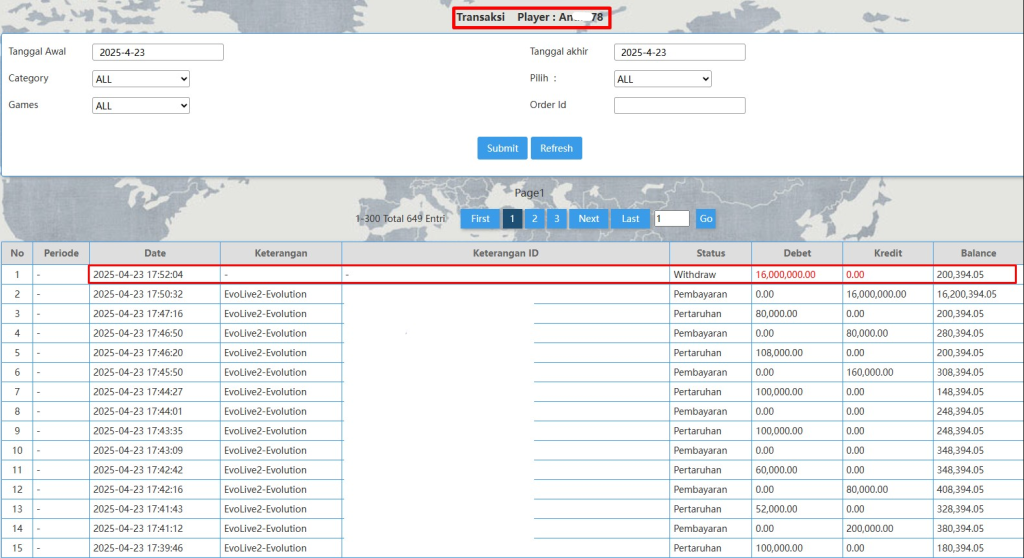
Task: Click balance value 308,394.05
Action: 960,372
